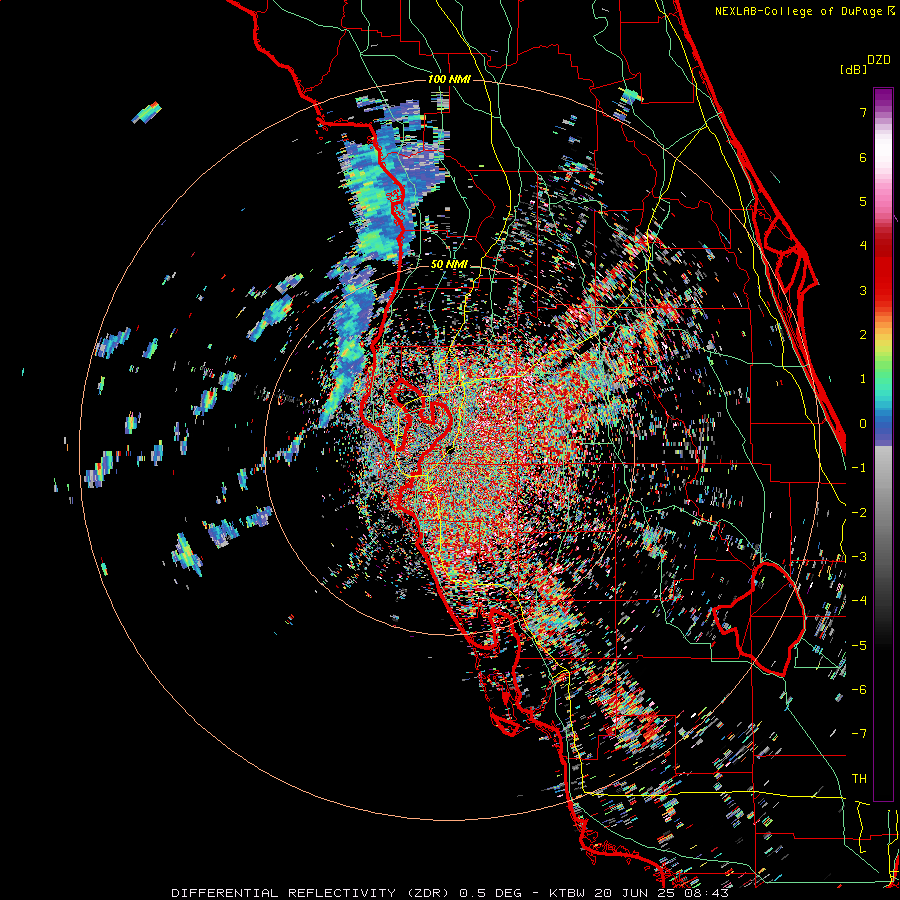Click the 7 value on the color scale
The width and height of the screenshot is (900, 900).
pos(863,112)
